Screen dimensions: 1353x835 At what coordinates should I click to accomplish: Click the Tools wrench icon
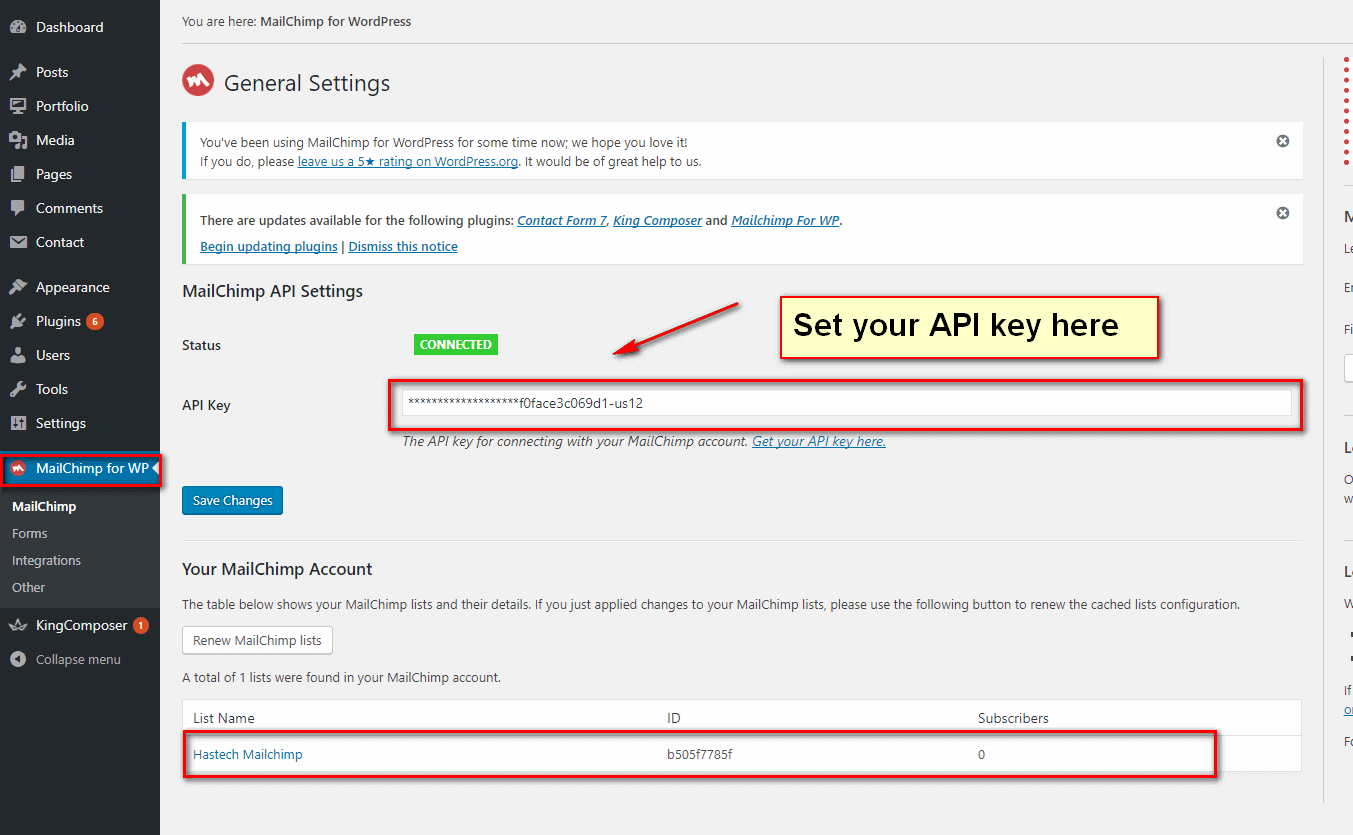(18, 389)
